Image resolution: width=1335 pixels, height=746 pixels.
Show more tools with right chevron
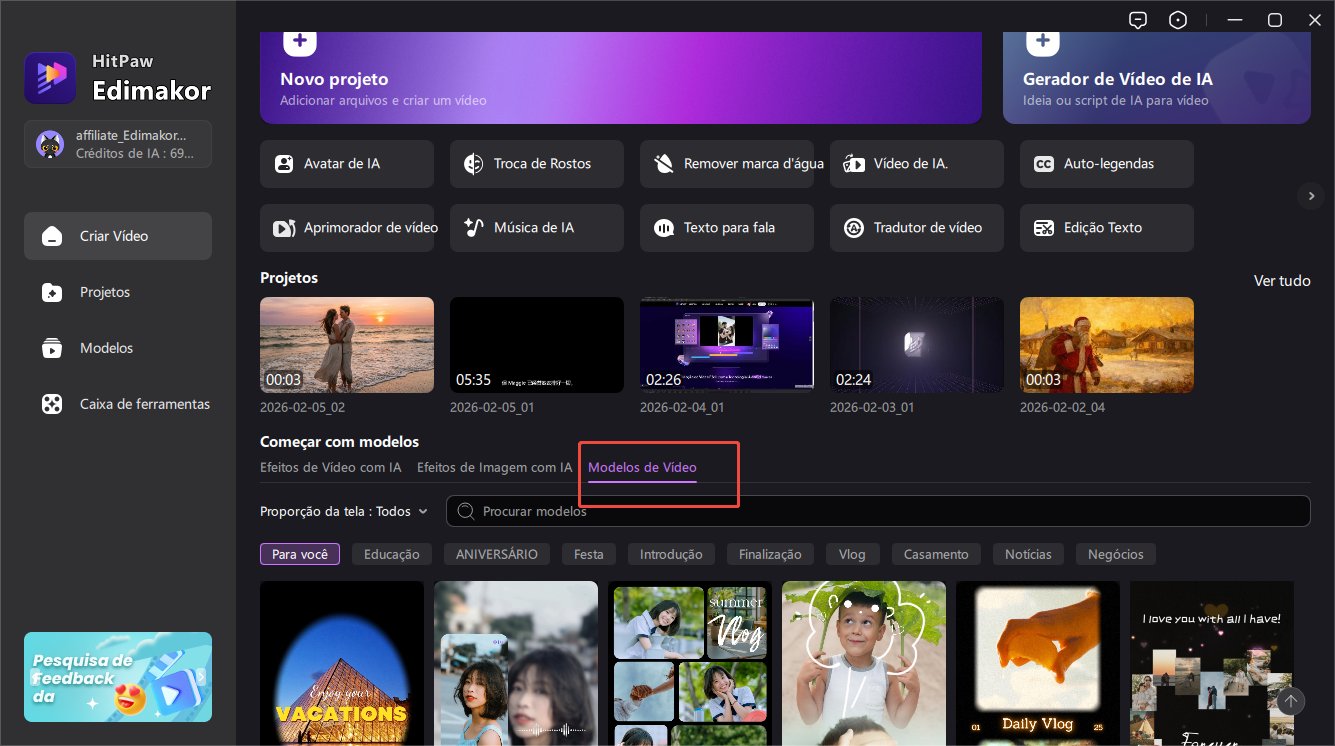point(1311,196)
